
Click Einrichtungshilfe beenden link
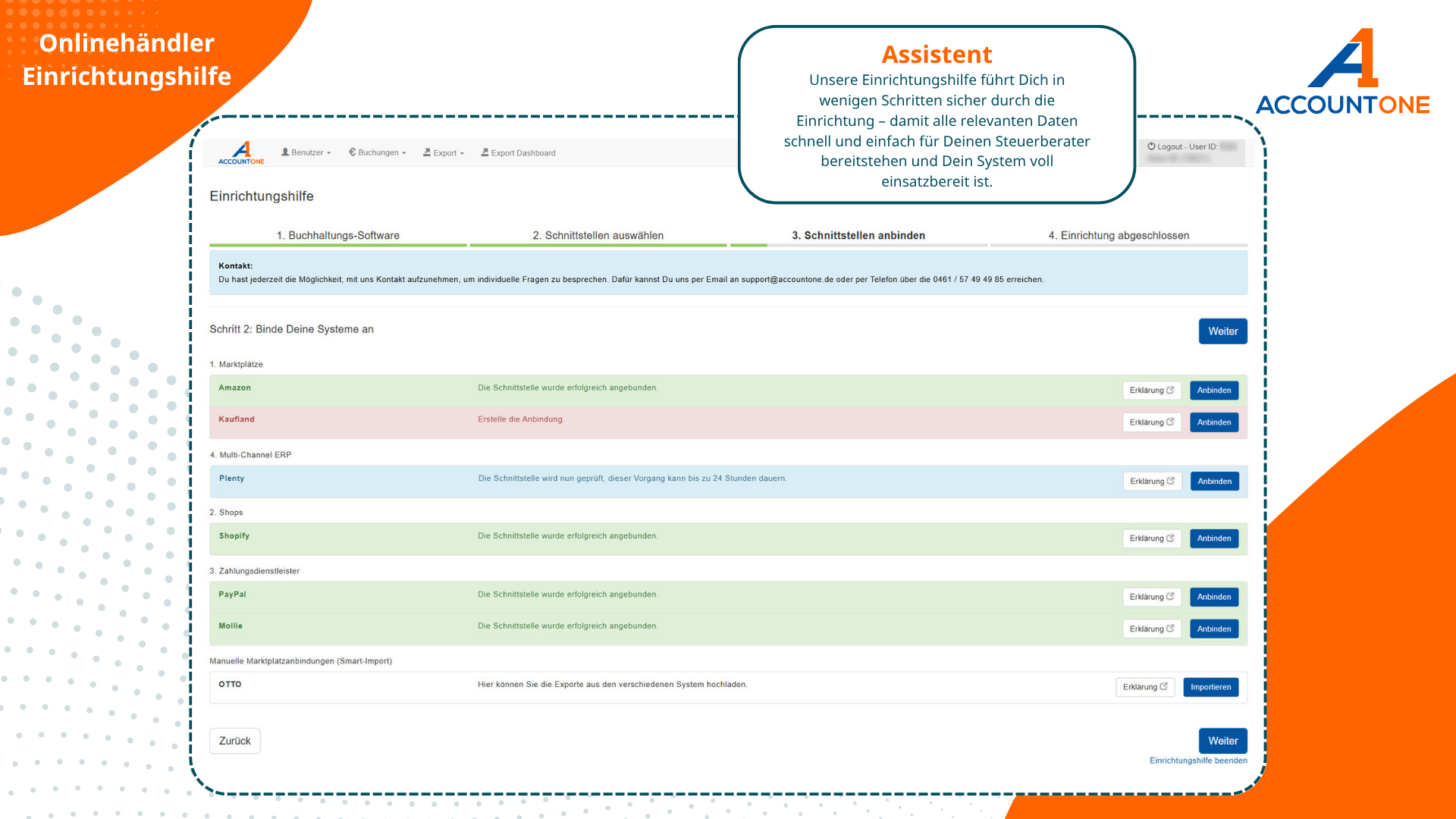point(1197,761)
